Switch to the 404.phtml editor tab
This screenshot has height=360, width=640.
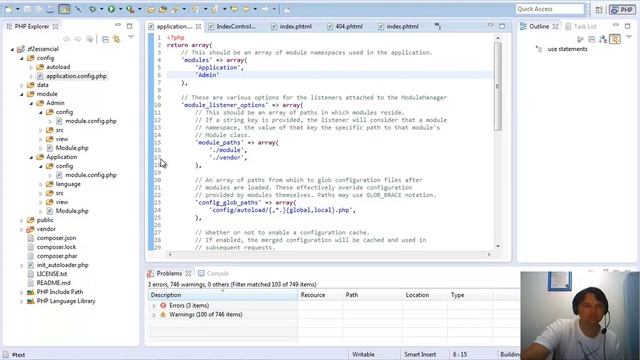345,26
